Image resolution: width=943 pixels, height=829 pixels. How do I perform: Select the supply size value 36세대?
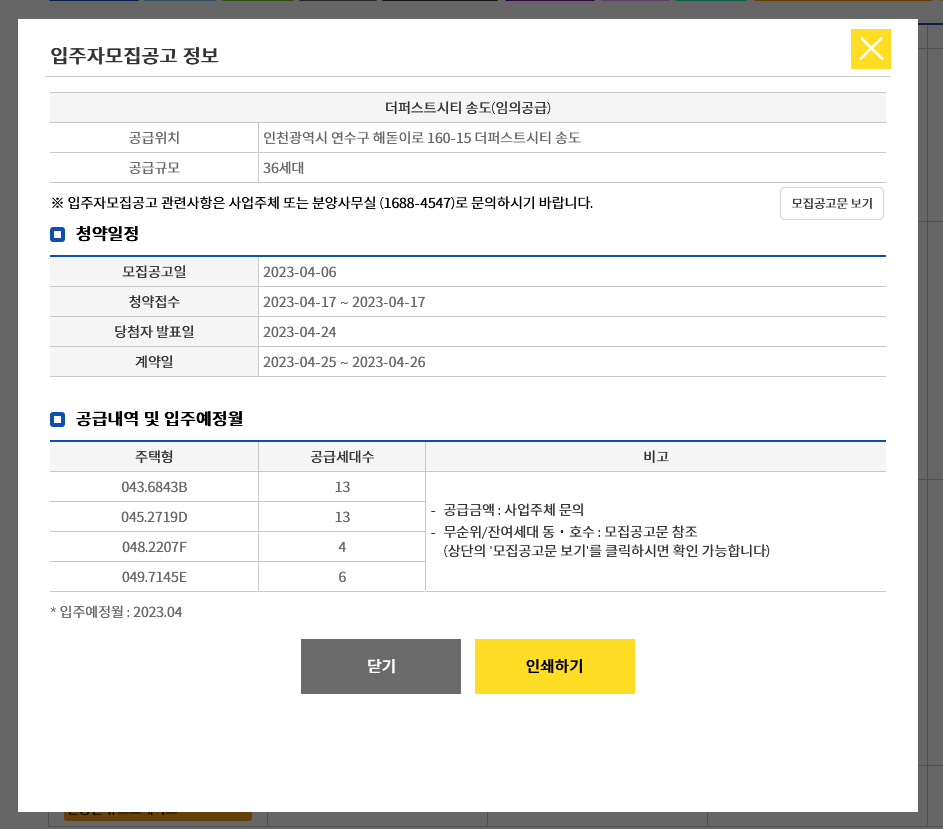click(x=283, y=168)
